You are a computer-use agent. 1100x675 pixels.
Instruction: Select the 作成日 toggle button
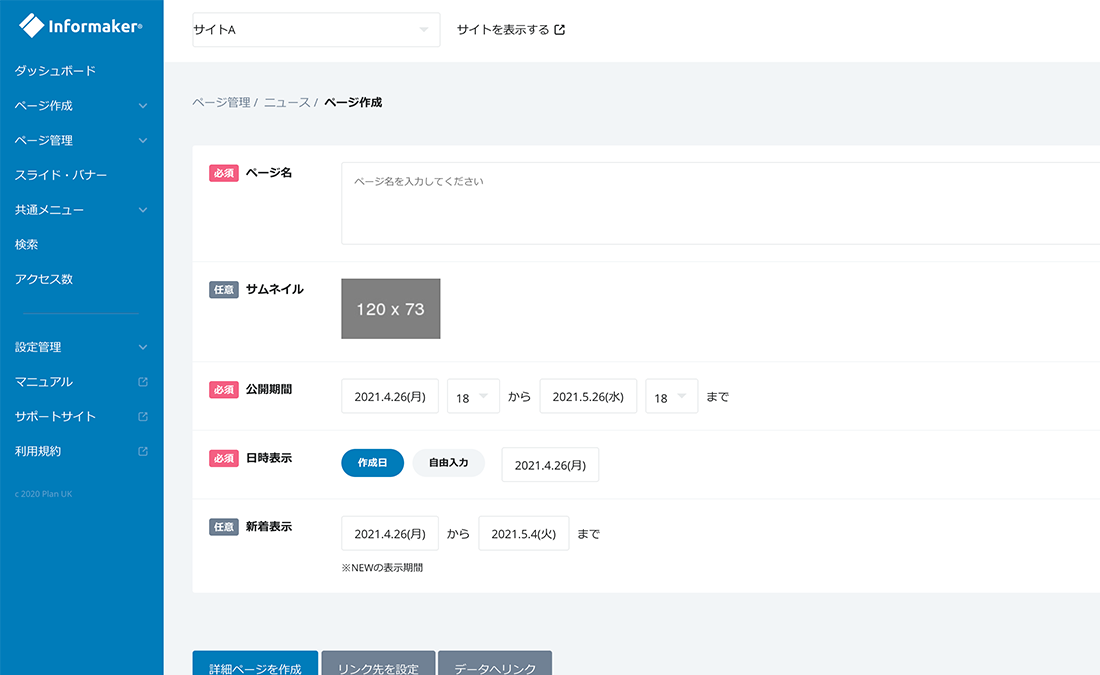[372, 463]
